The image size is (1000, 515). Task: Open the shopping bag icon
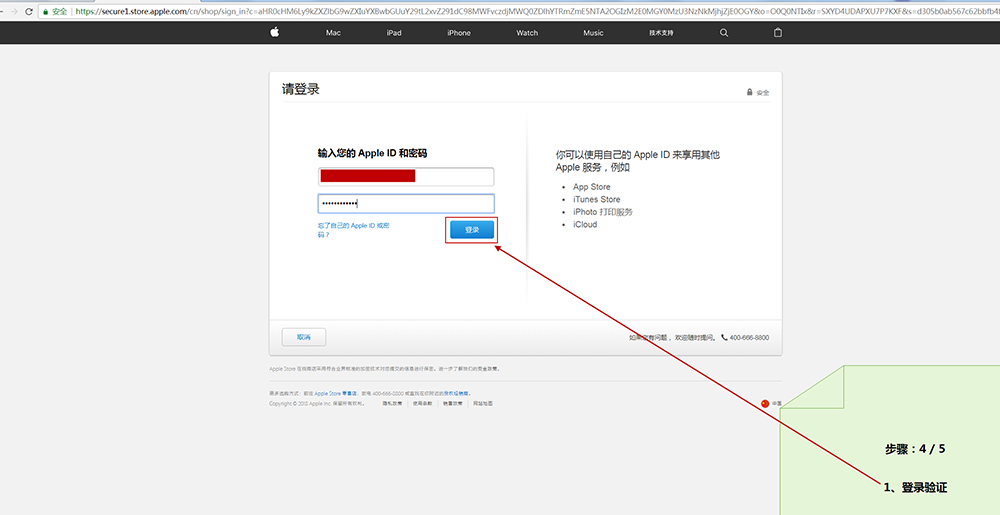[x=778, y=32]
